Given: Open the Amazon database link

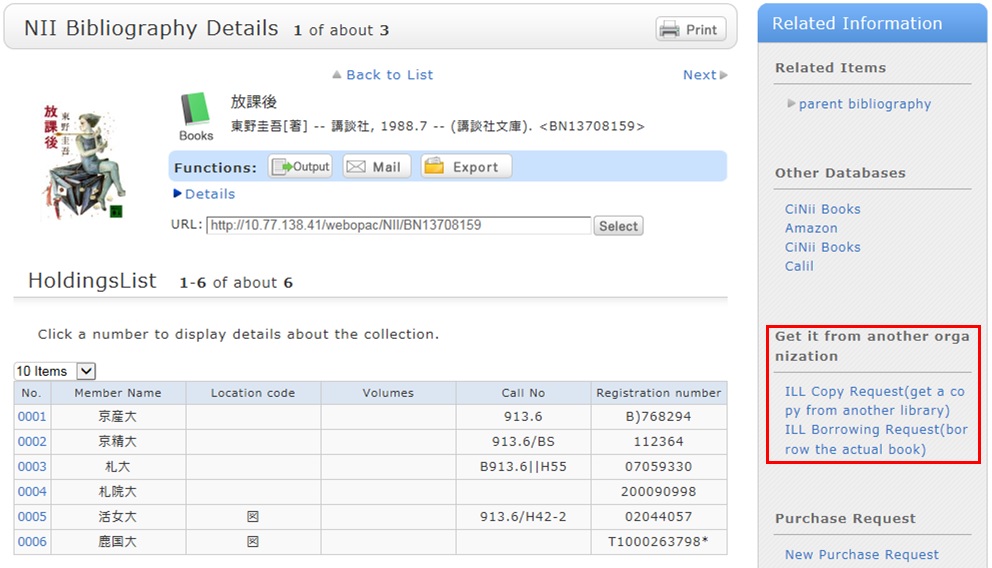Looking at the screenshot, I should (811, 228).
